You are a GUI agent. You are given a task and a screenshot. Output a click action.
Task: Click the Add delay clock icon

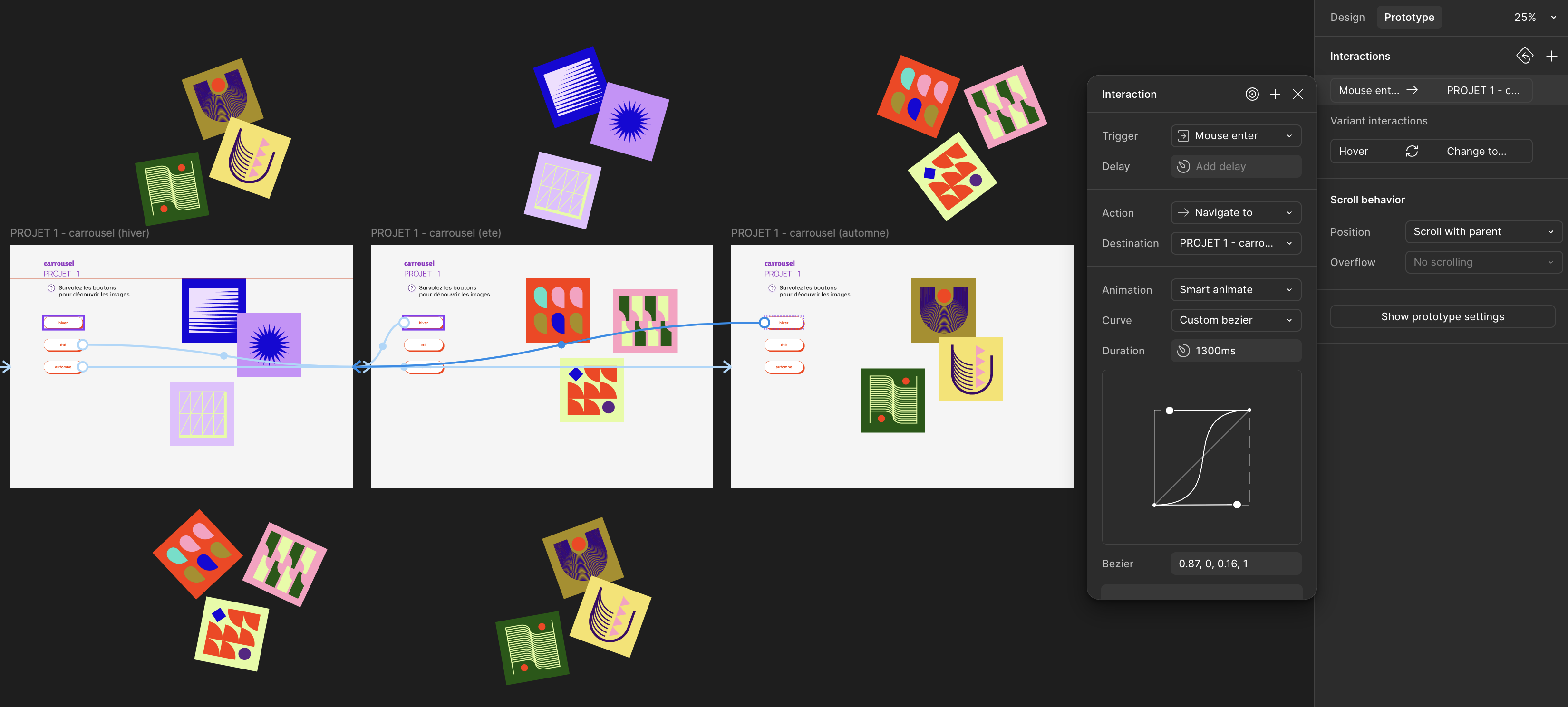(x=1183, y=166)
